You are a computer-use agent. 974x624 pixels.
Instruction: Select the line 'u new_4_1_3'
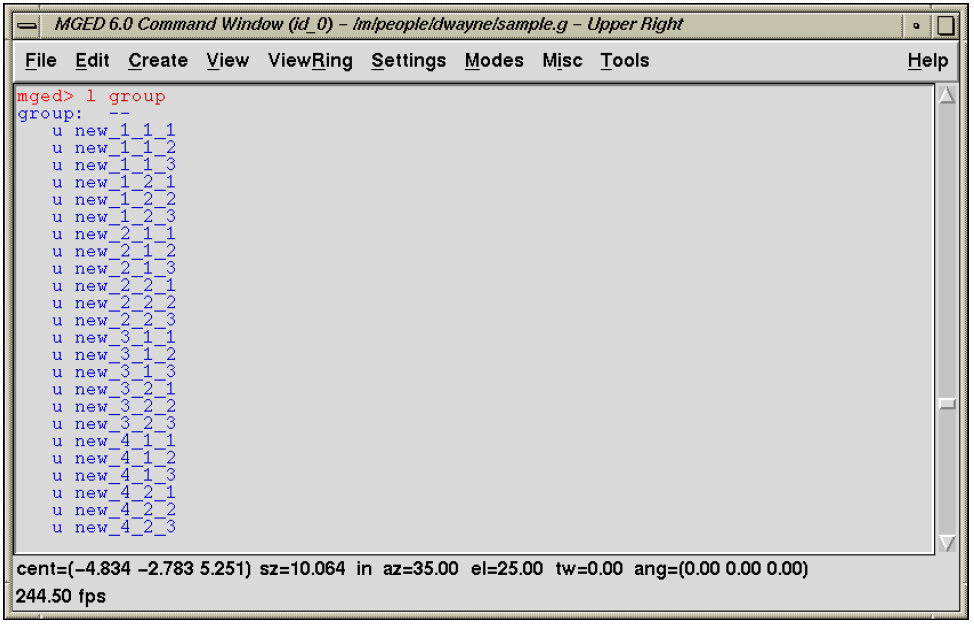(x=114, y=476)
